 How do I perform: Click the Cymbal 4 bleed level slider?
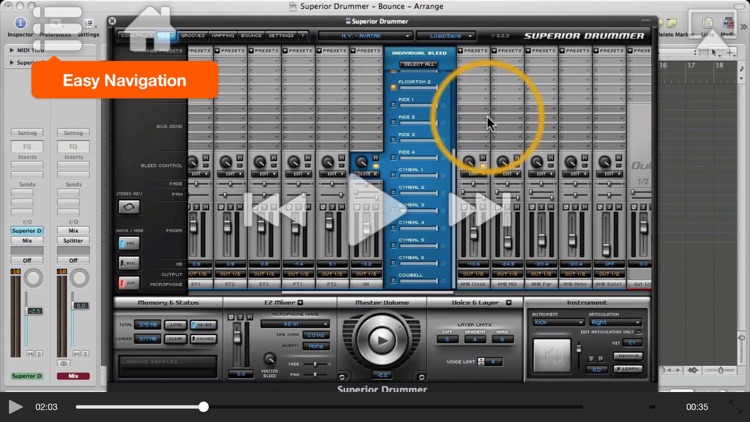tap(419, 228)
